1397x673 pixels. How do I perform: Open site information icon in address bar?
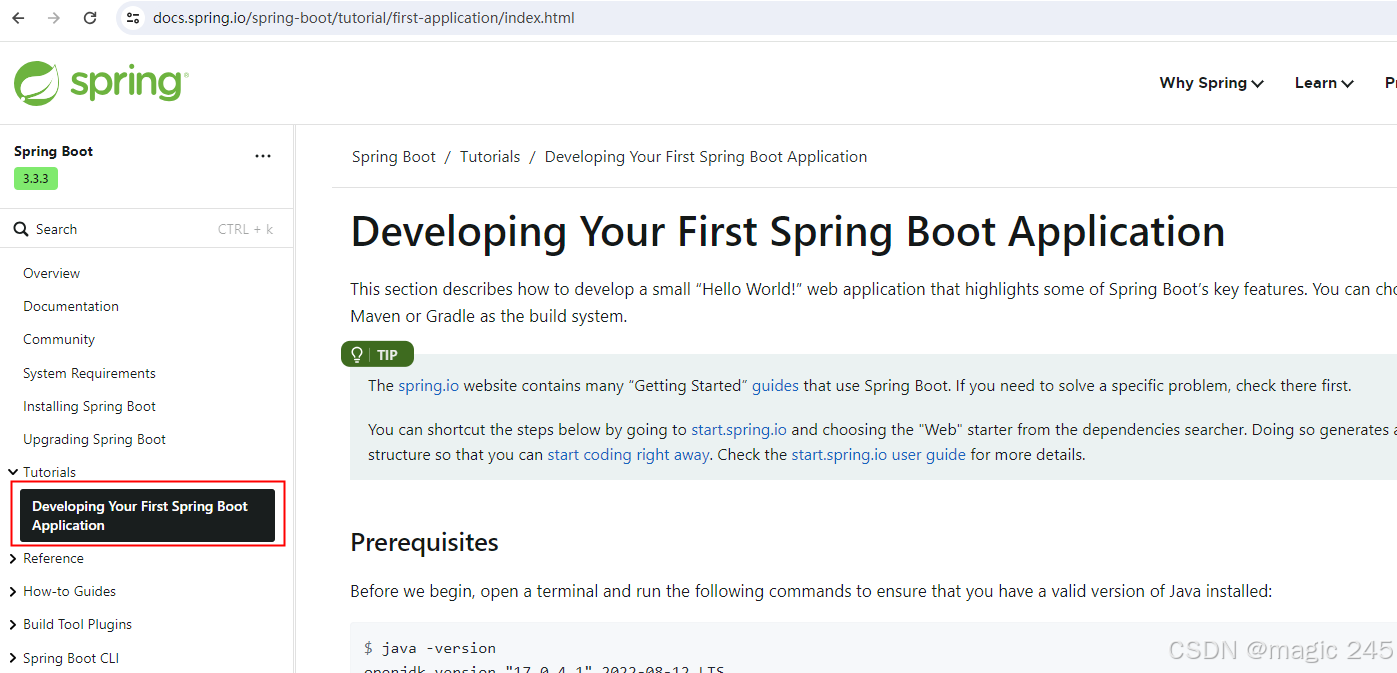pos(133,18)
